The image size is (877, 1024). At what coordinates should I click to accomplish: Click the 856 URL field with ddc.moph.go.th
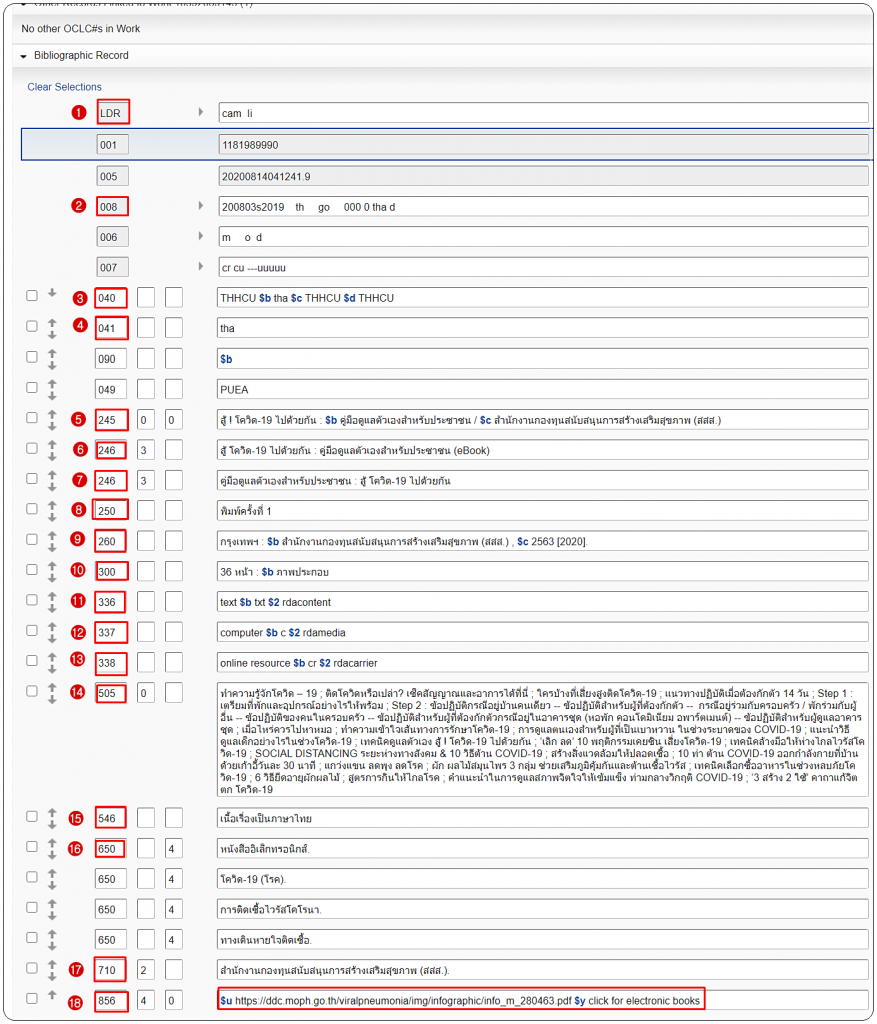(x=543, y=1000)
